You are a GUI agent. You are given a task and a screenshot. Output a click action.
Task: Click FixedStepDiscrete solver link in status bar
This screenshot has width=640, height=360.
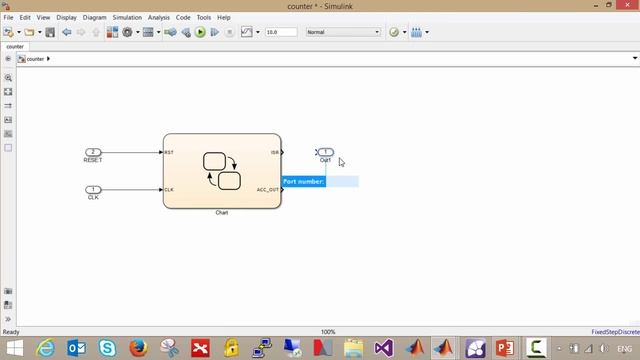tap(615, 332)
